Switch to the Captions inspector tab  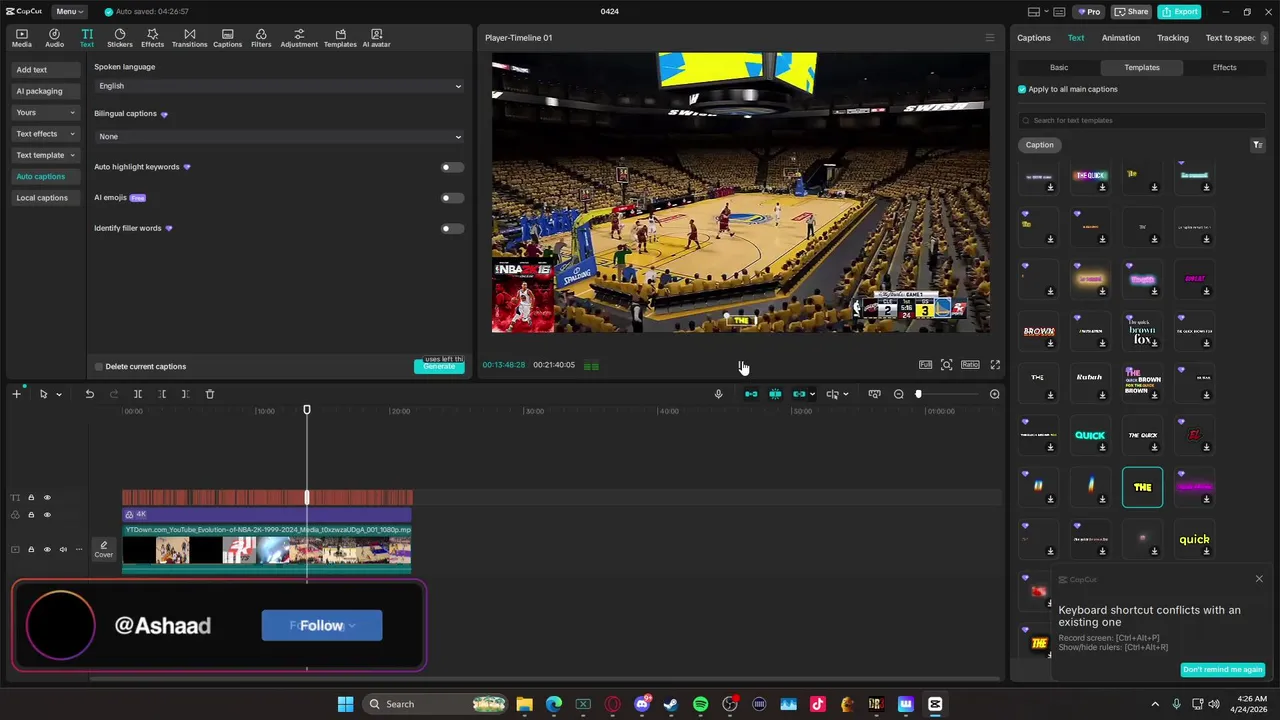pyautogui.click(x=1034, y=38)
